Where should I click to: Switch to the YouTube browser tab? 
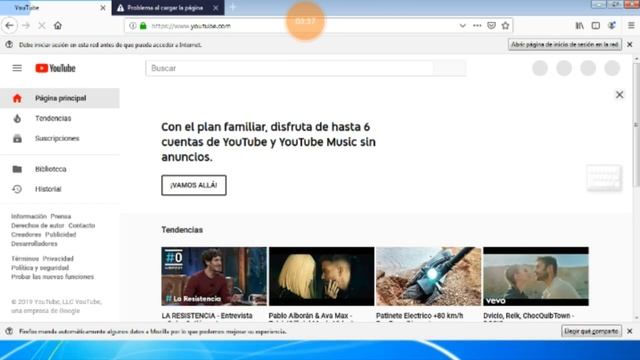coord(55,8)
